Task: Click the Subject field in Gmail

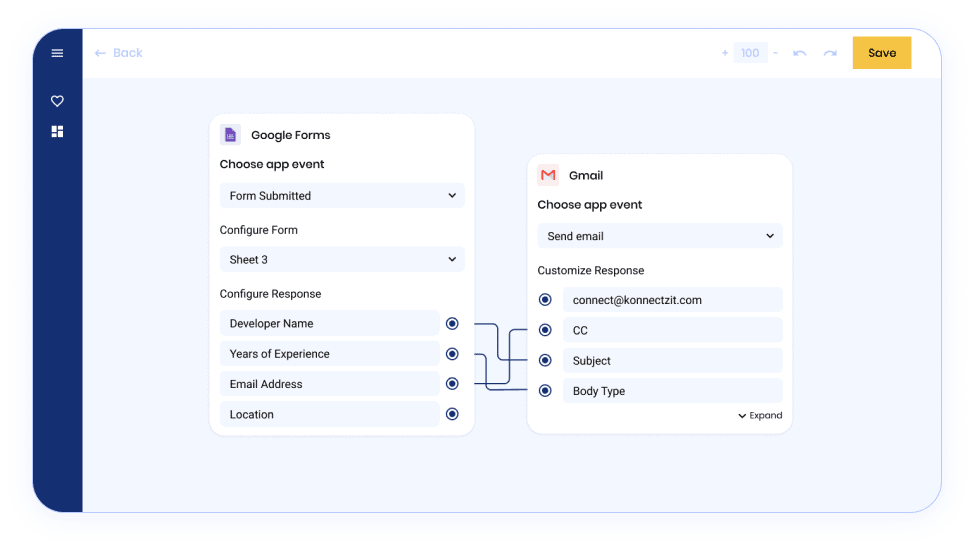Action: (673, 361)
